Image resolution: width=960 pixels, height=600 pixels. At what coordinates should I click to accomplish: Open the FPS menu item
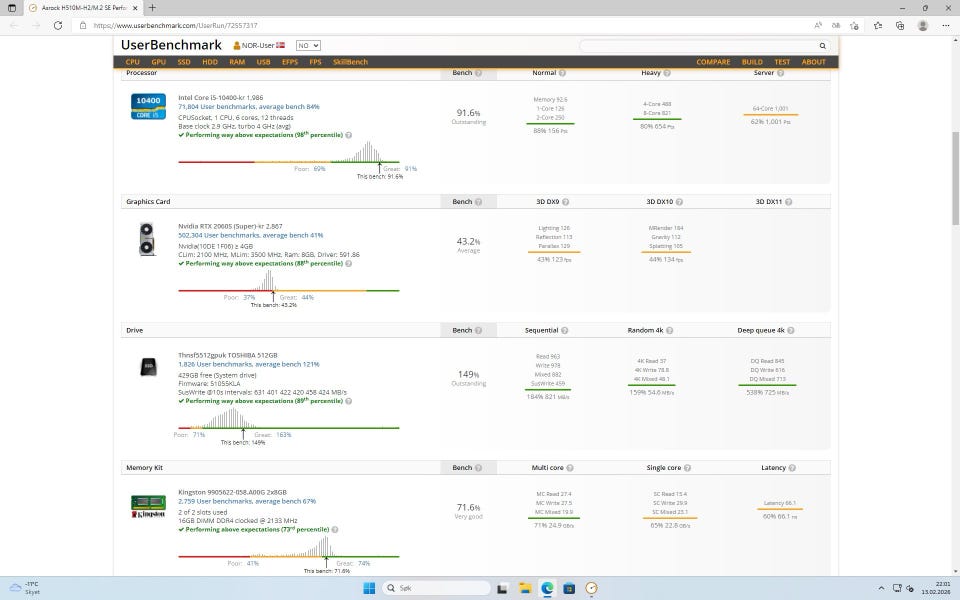click(x=315, y=62)
